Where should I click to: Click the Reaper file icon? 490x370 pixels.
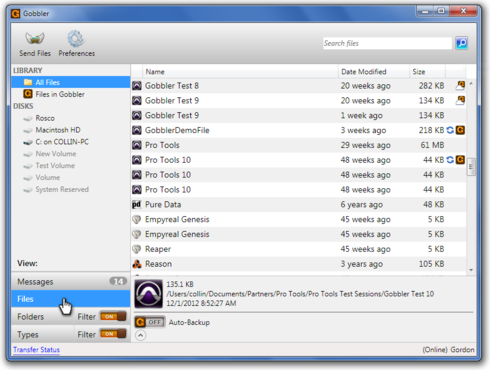coord(137,249)
